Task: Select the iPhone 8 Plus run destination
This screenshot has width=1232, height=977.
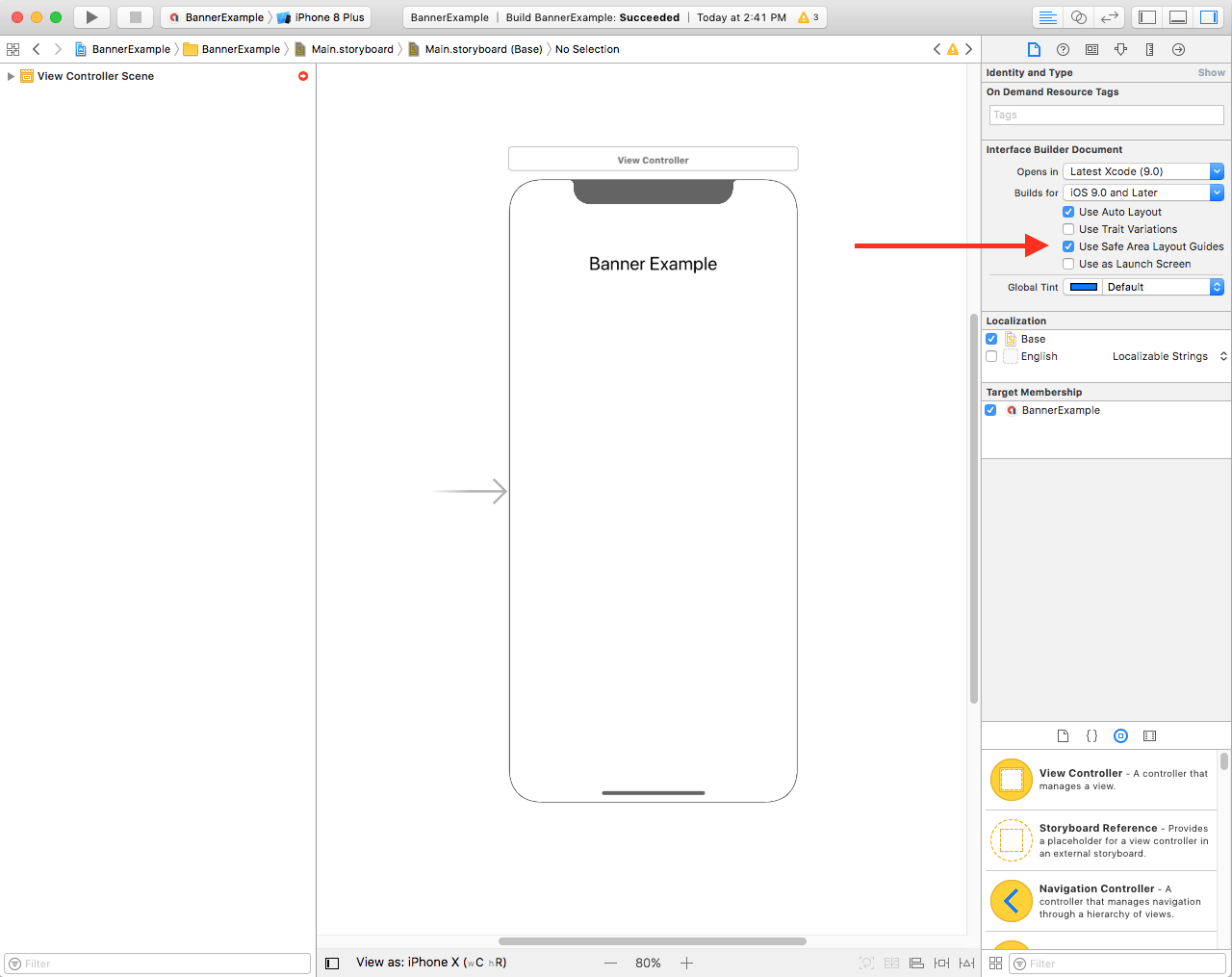Action: pos(328,16)
